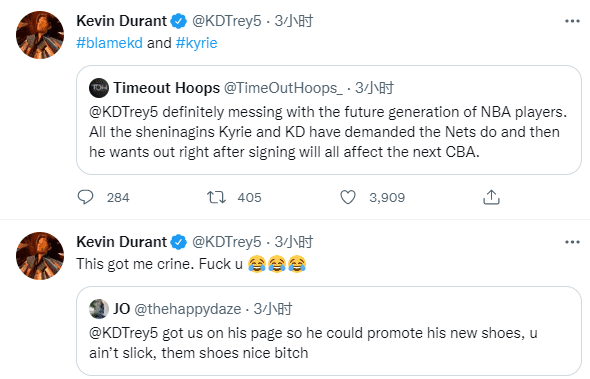Open the #blamekd hashtag
The image size is (590, 379).
pos(109,43)
